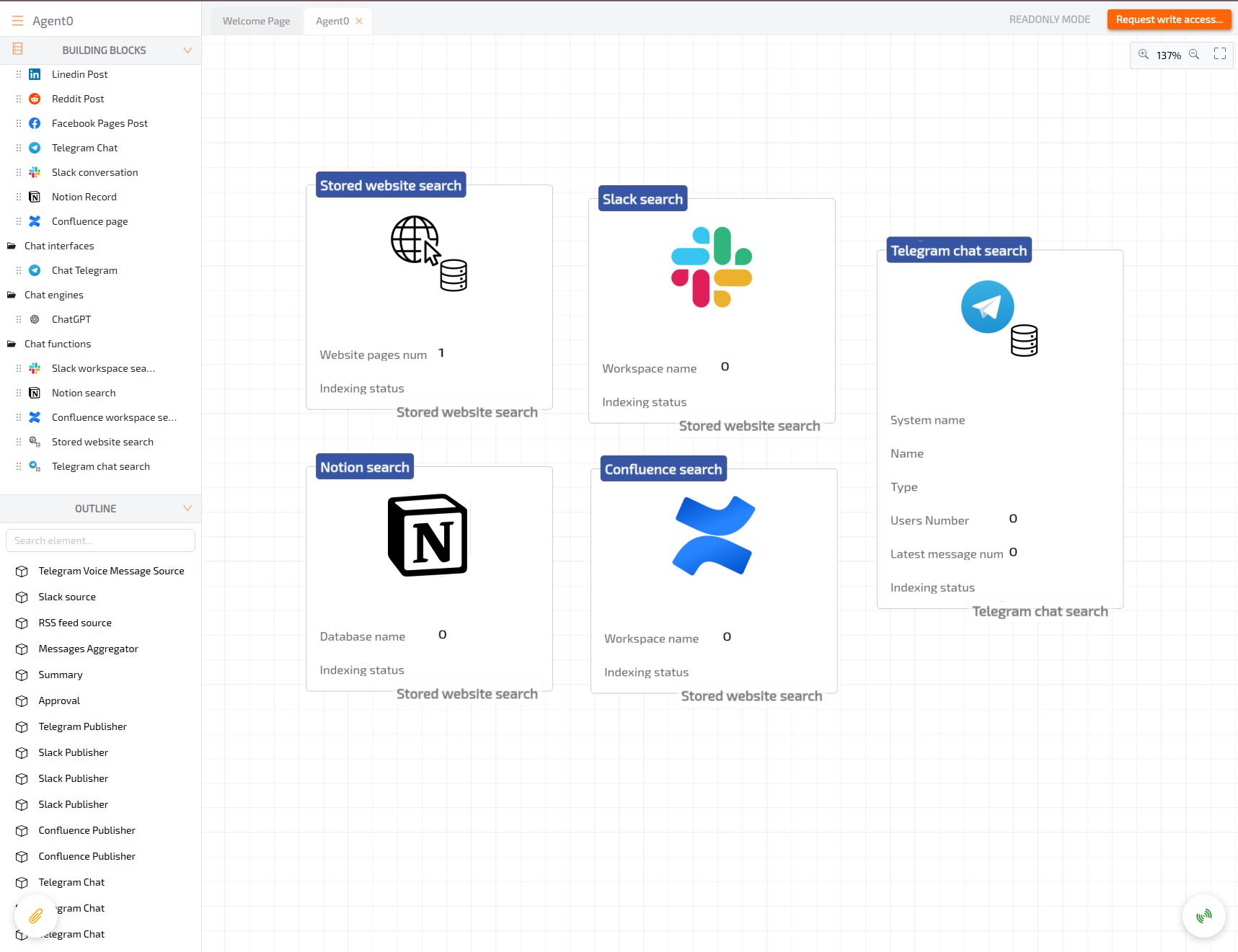
Task: Select ChatGPT block in the sidebar
Action: 71,320
